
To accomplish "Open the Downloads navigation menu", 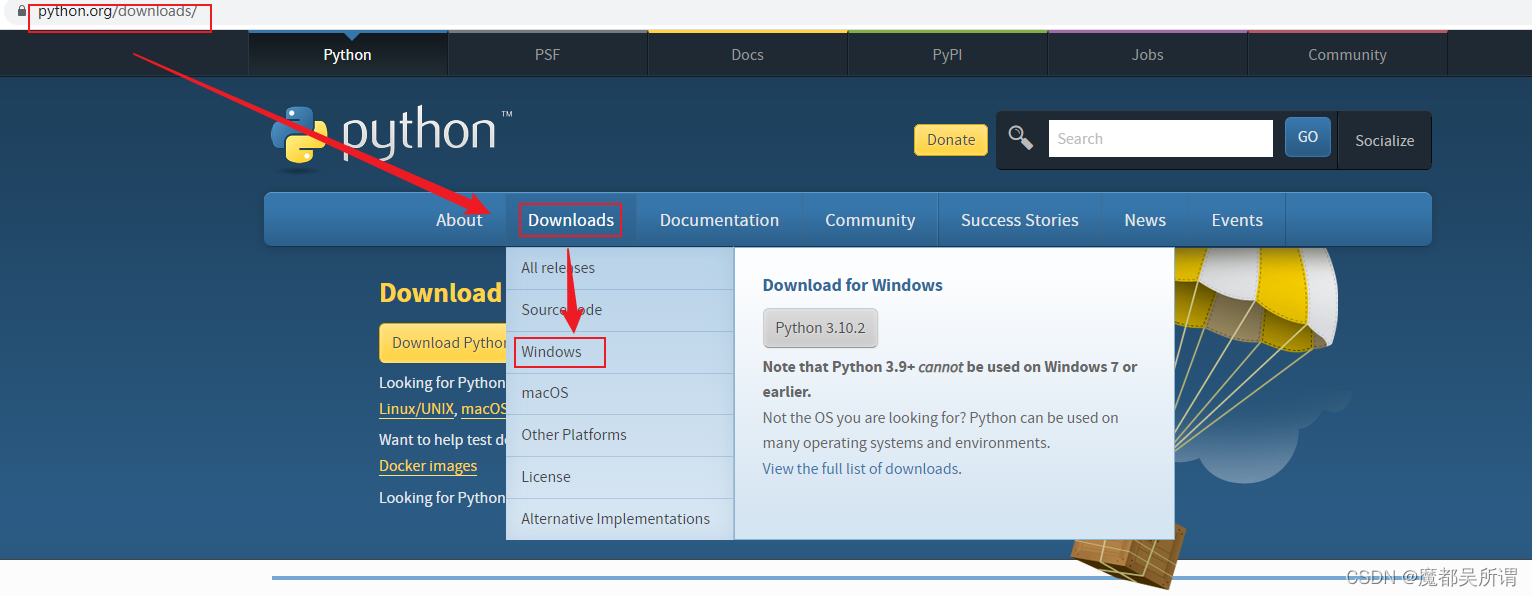I will (x=571, y=220).
